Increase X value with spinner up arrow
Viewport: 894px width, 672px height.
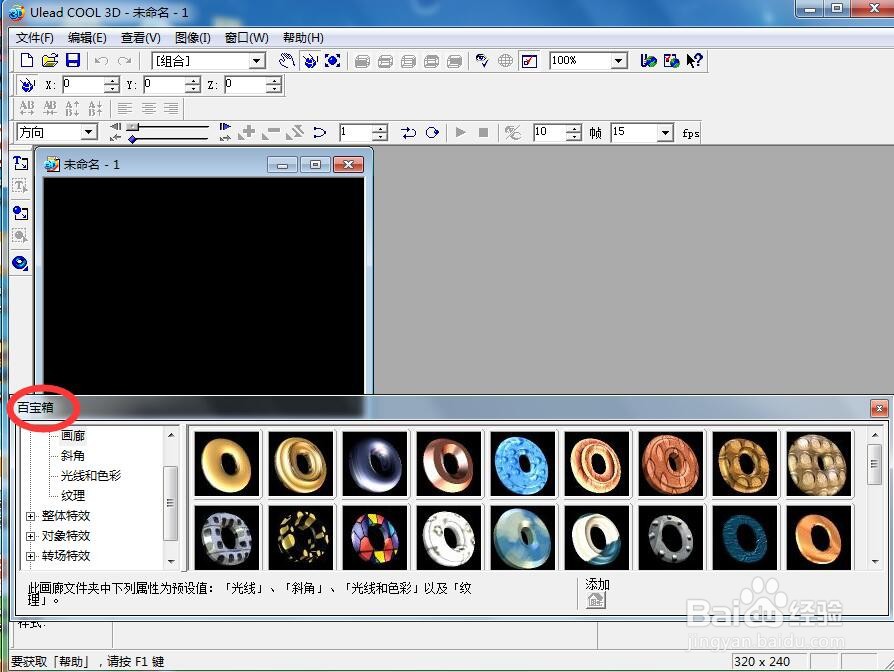pos(112,81)
